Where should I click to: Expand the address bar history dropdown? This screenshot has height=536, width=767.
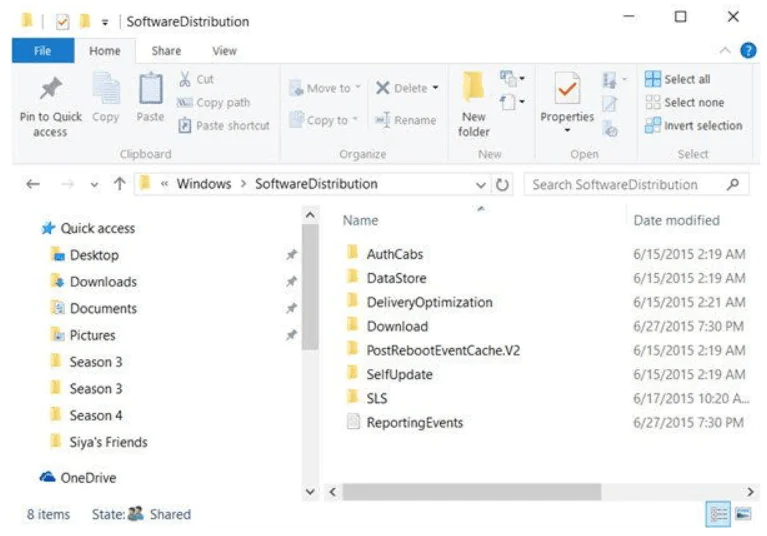481,185
